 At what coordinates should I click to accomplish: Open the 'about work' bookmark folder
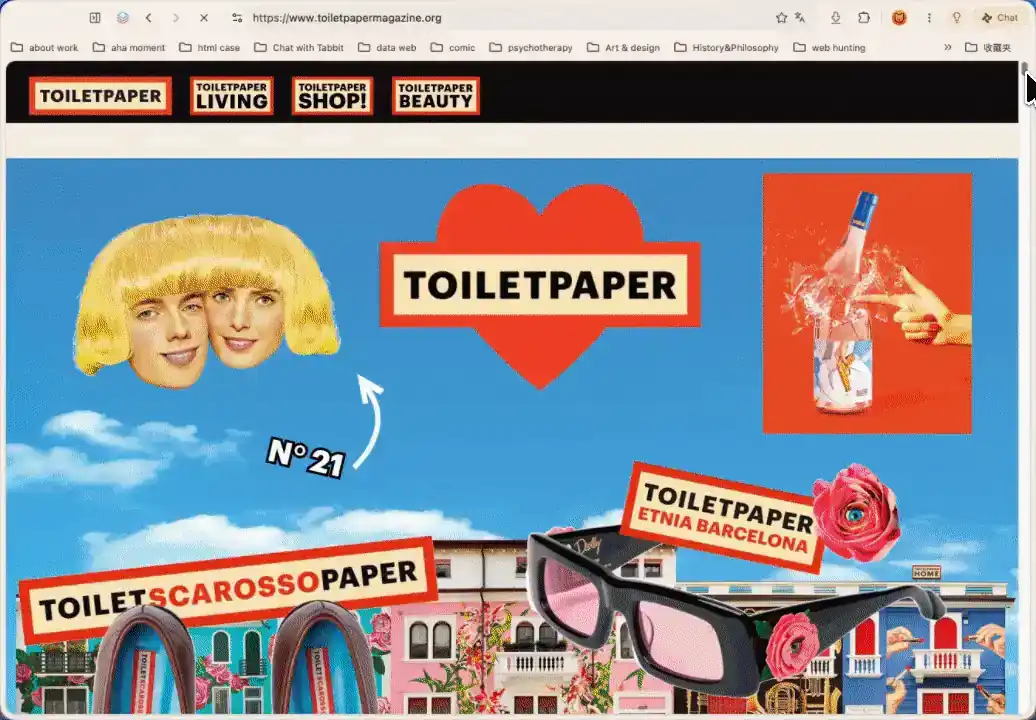[x=45, y=48]
